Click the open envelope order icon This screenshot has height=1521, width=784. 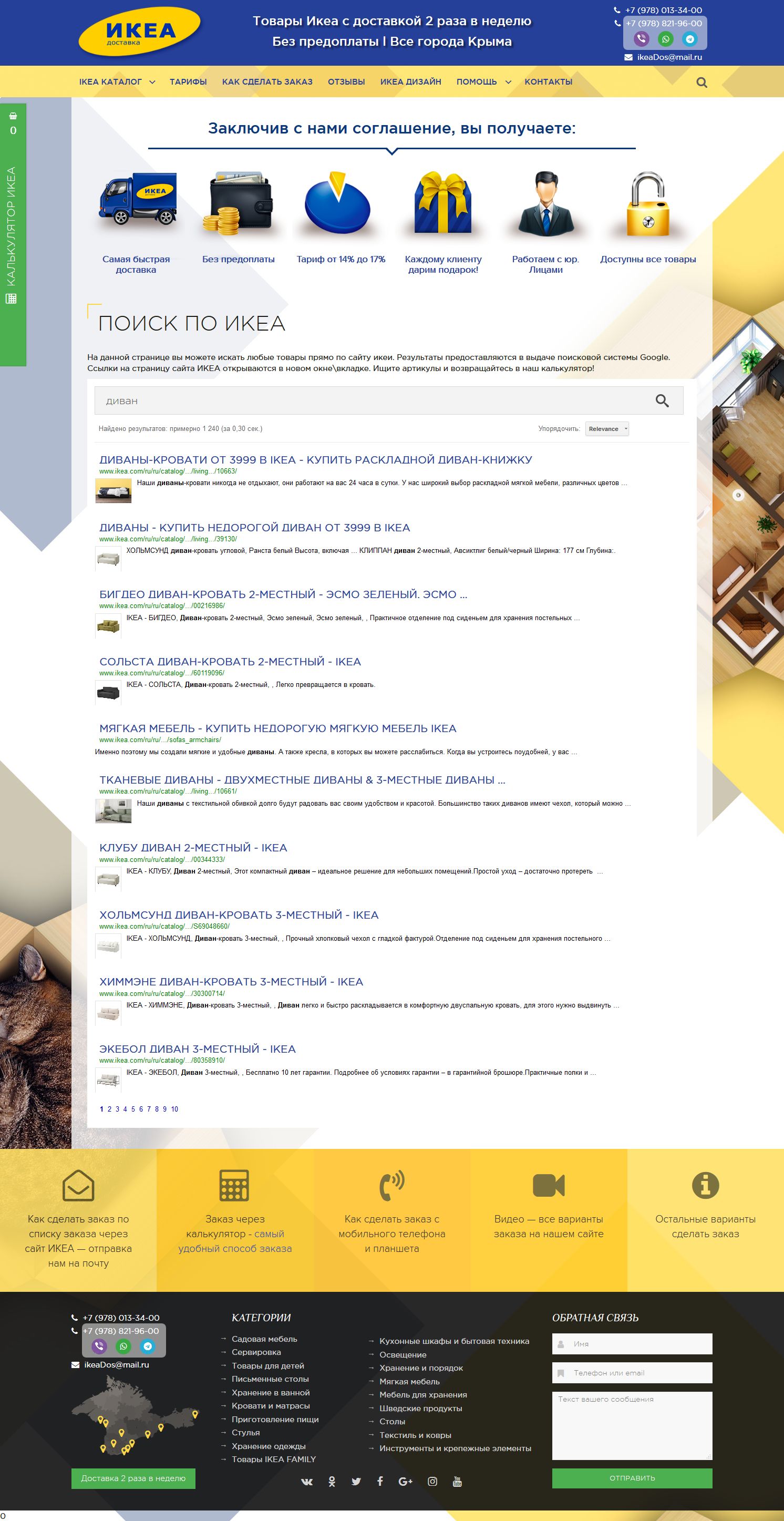(78, 1185)
